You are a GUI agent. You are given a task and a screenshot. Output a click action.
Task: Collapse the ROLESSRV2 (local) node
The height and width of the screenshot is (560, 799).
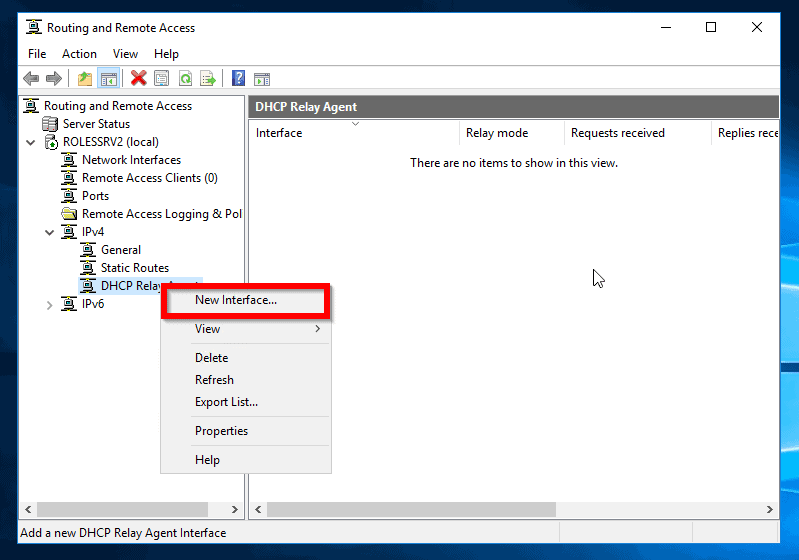[x=31, y=142]
